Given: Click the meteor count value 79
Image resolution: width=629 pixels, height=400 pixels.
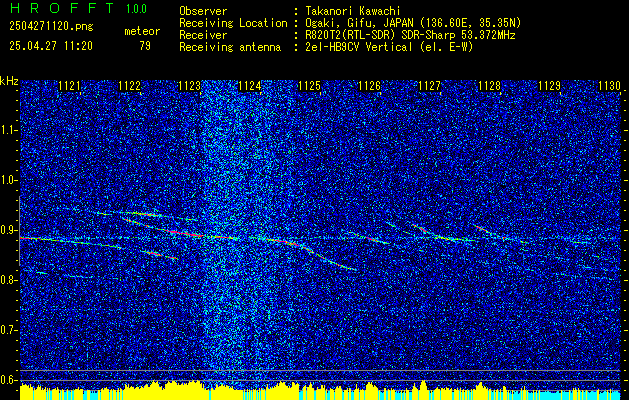Looking at the screenshot, I should 145,46.
